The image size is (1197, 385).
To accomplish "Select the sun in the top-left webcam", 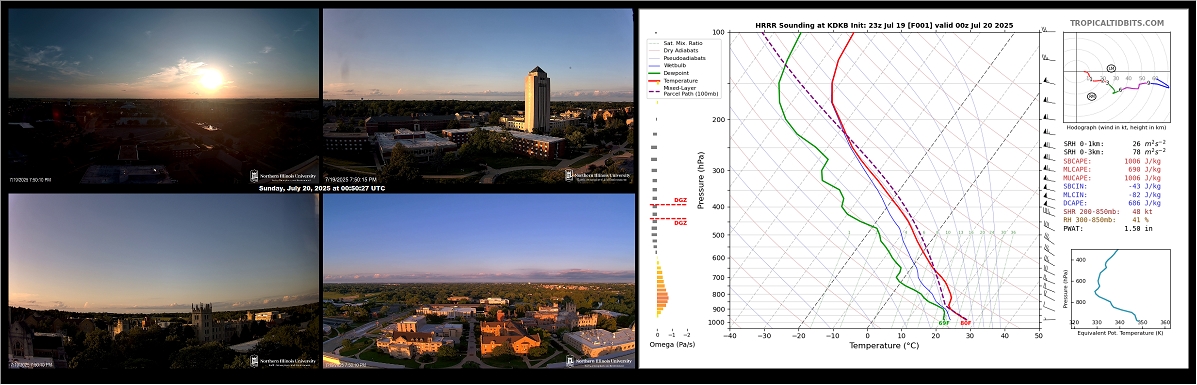I will pyautogui.click(x=210, y=78).
